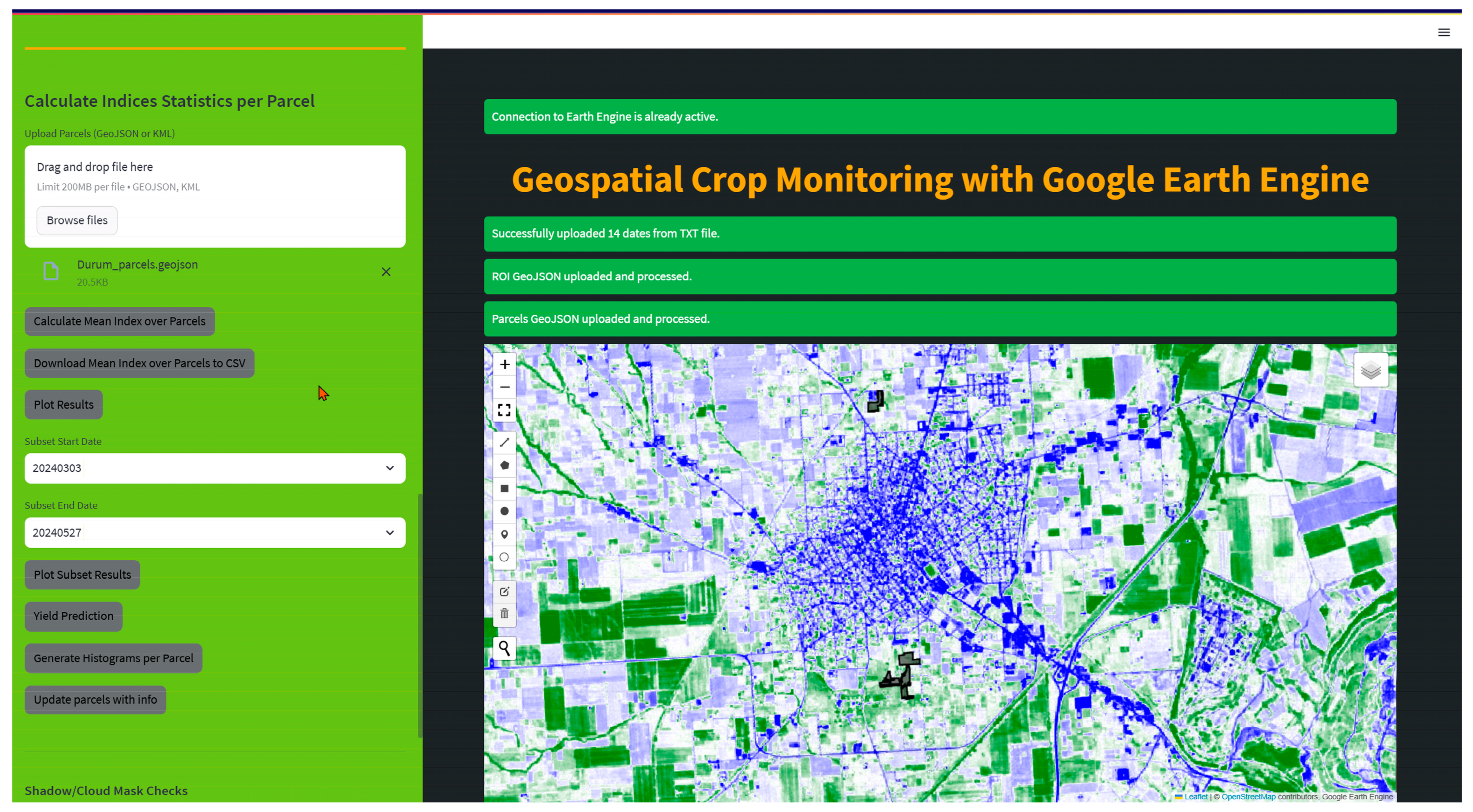Click the Yield Prediction button
Image resolution: width=1473 pixels, height=812 pixels.
click(73, 616)
